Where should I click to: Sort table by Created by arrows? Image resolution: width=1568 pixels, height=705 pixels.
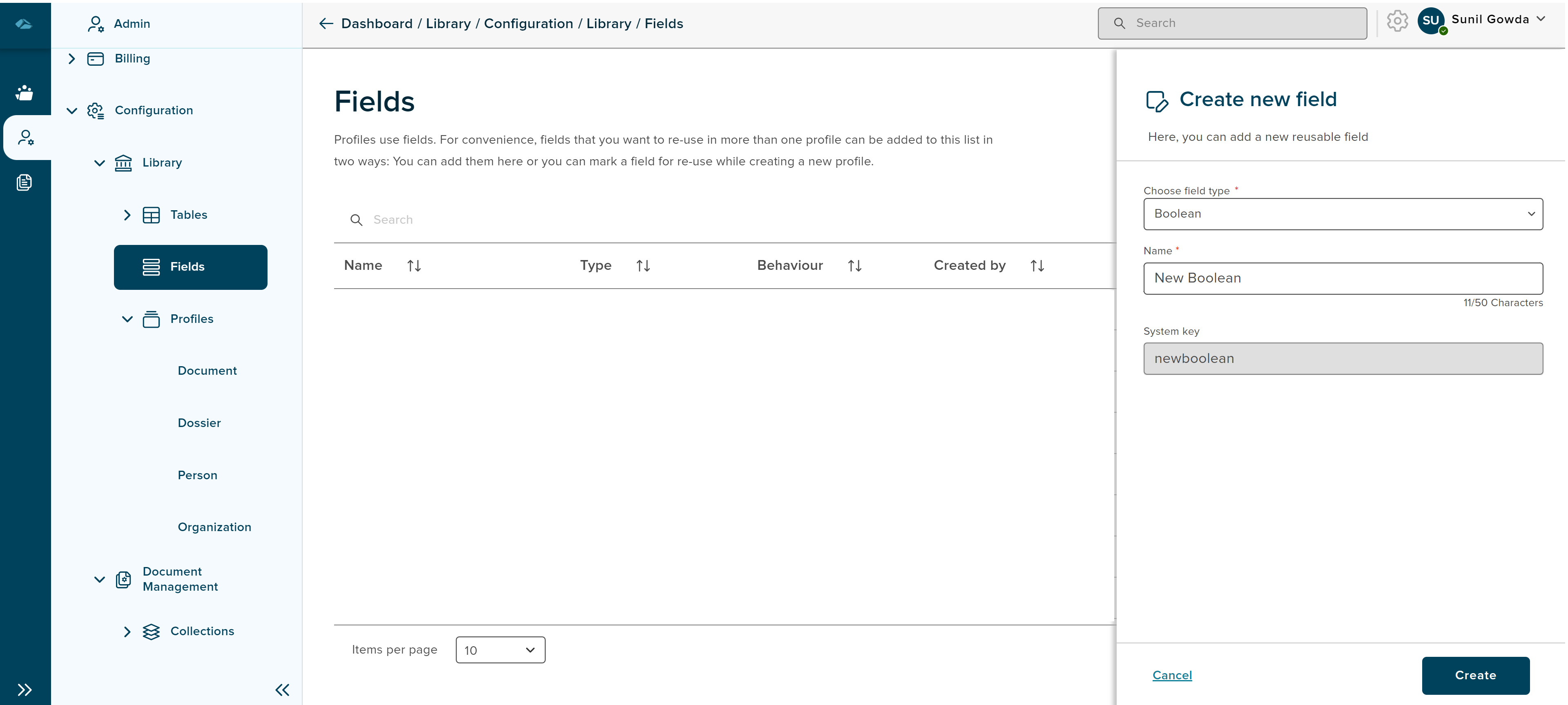[x=1037, y=266]
